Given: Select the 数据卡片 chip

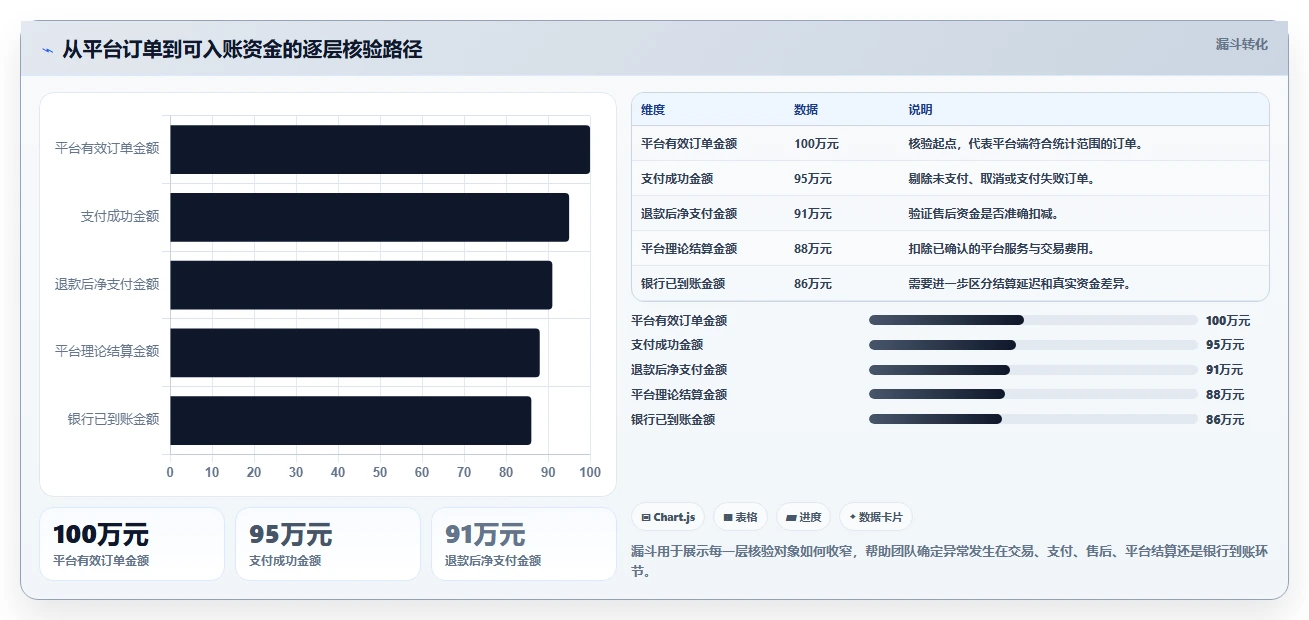Looking at the screenshot, I should [876, 517].
